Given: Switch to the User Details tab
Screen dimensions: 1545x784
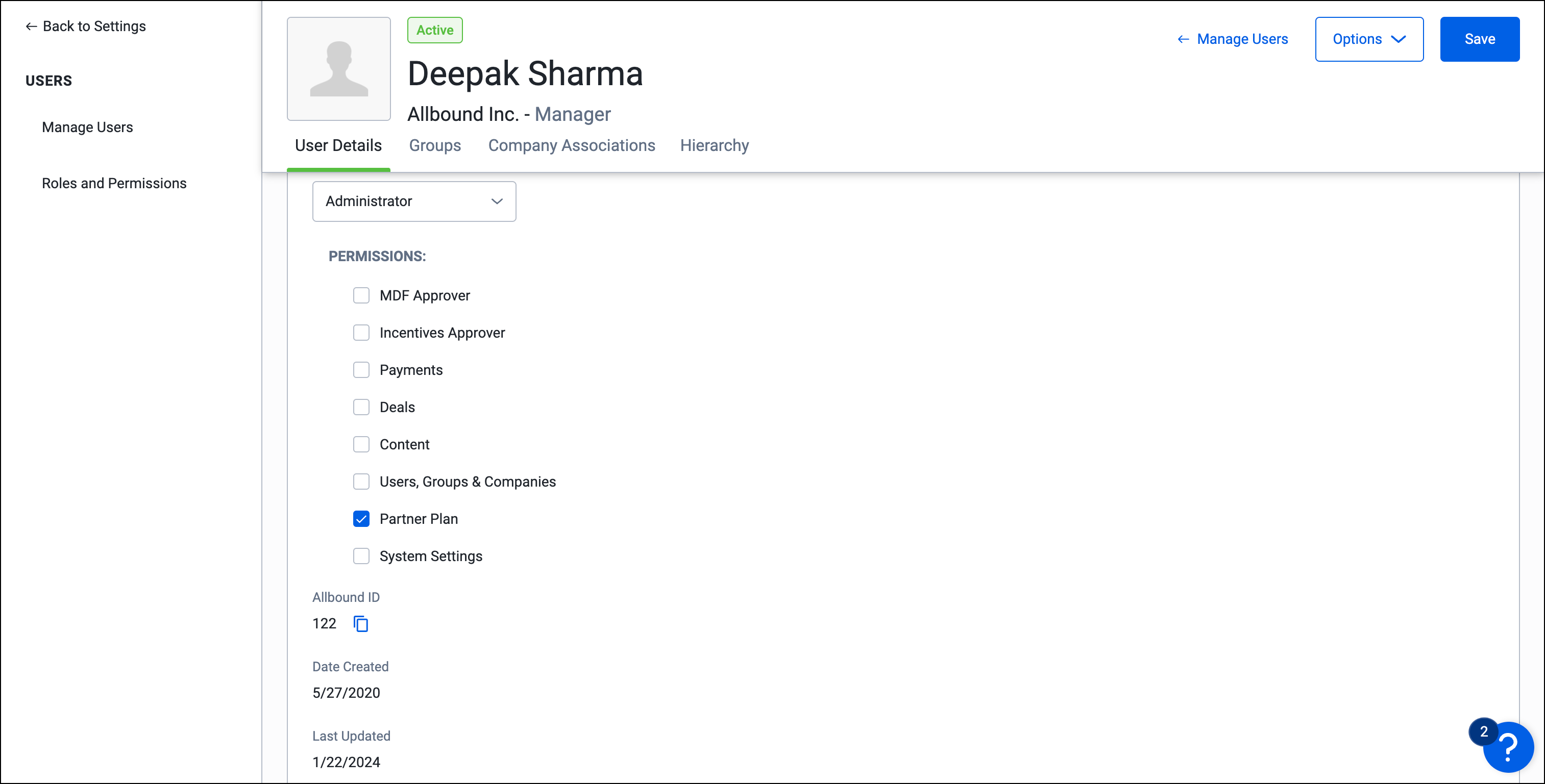Looking at the screenshot, I should [x=338, y=146].
